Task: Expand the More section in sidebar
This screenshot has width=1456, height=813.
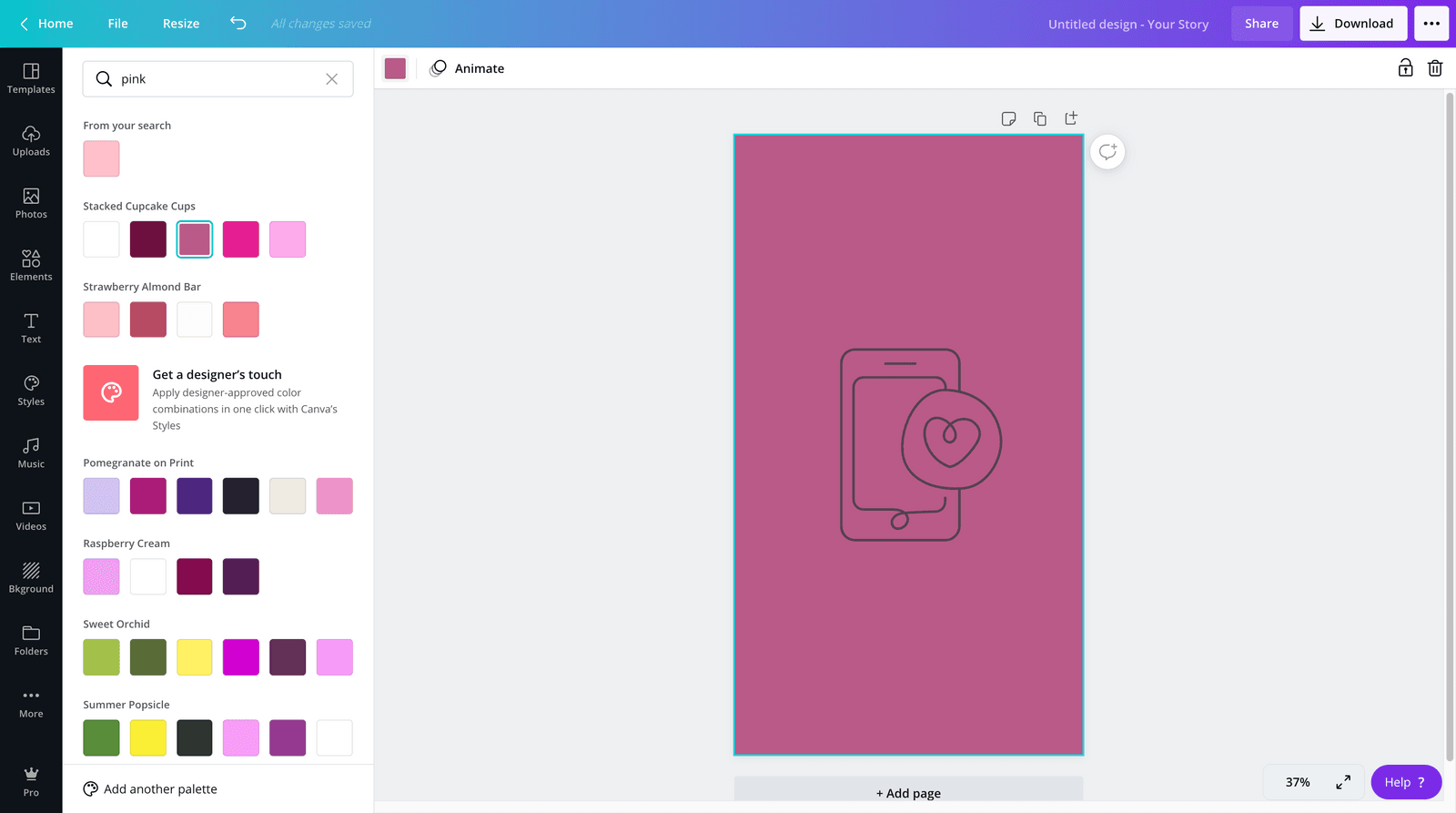Action: pos(31,703)
